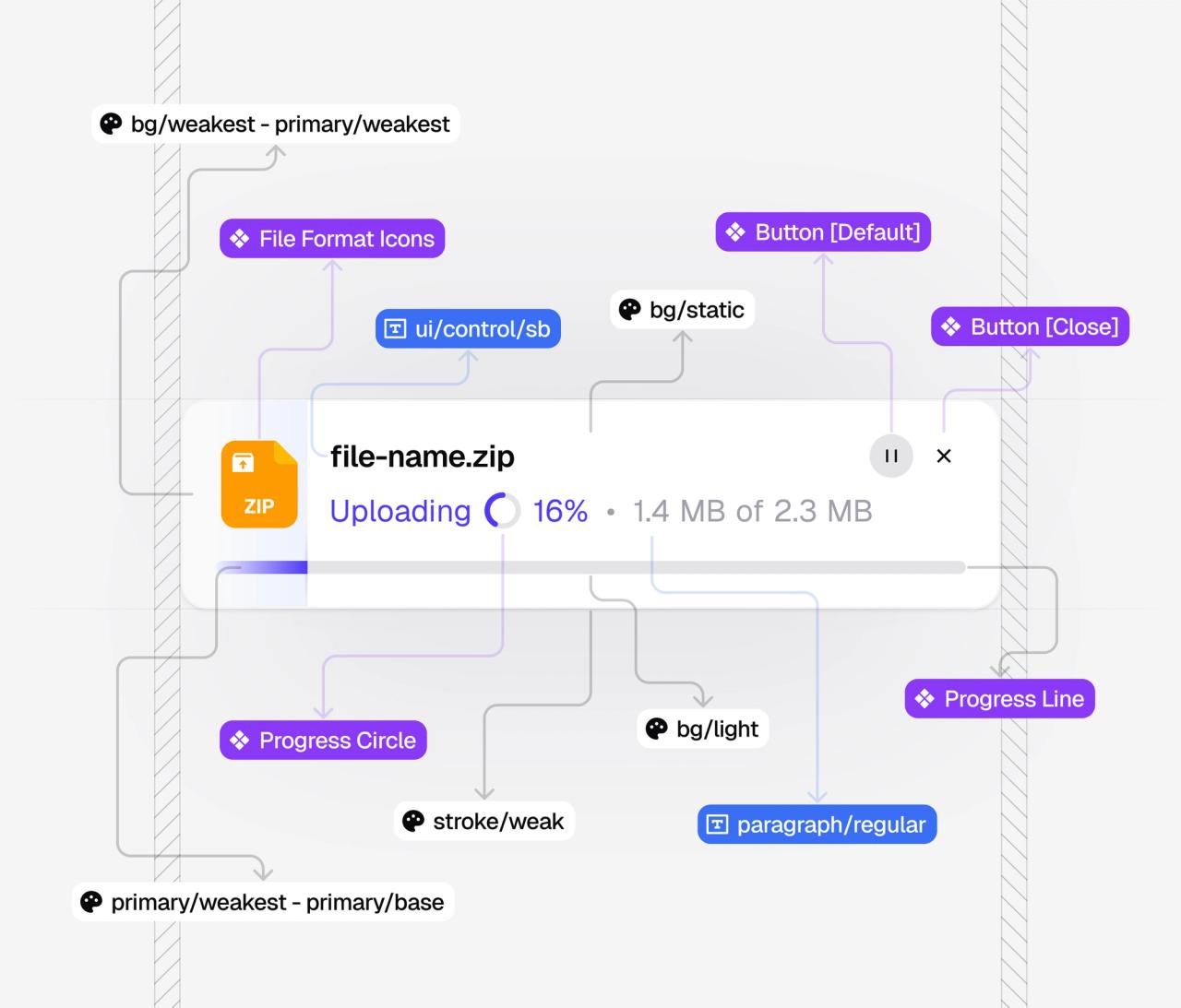The width and height of the screenshot is (1181, 1008).
Task: Click the bg/light color token label
Action: 703,729
